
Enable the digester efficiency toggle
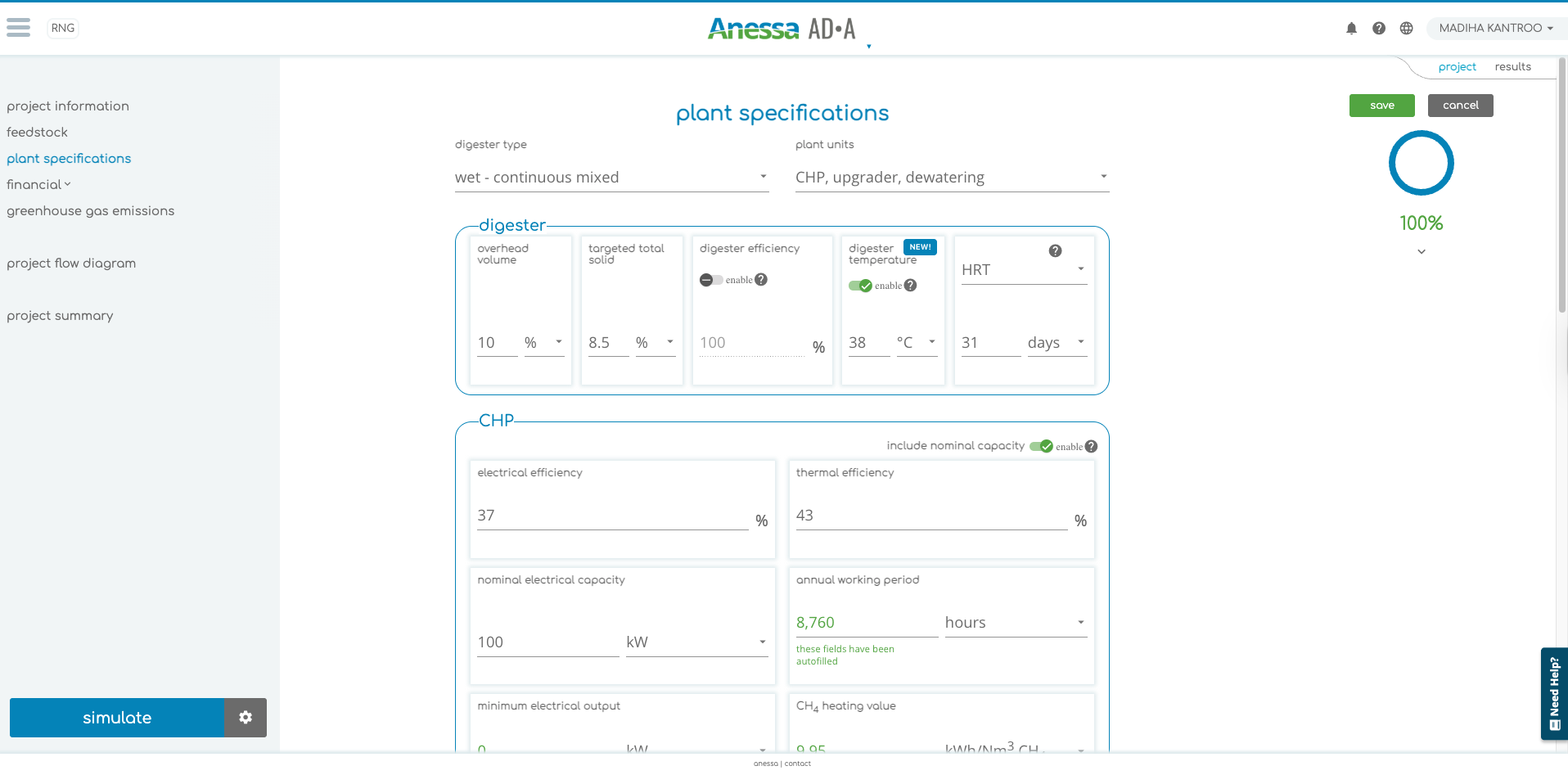click(710, 280)
